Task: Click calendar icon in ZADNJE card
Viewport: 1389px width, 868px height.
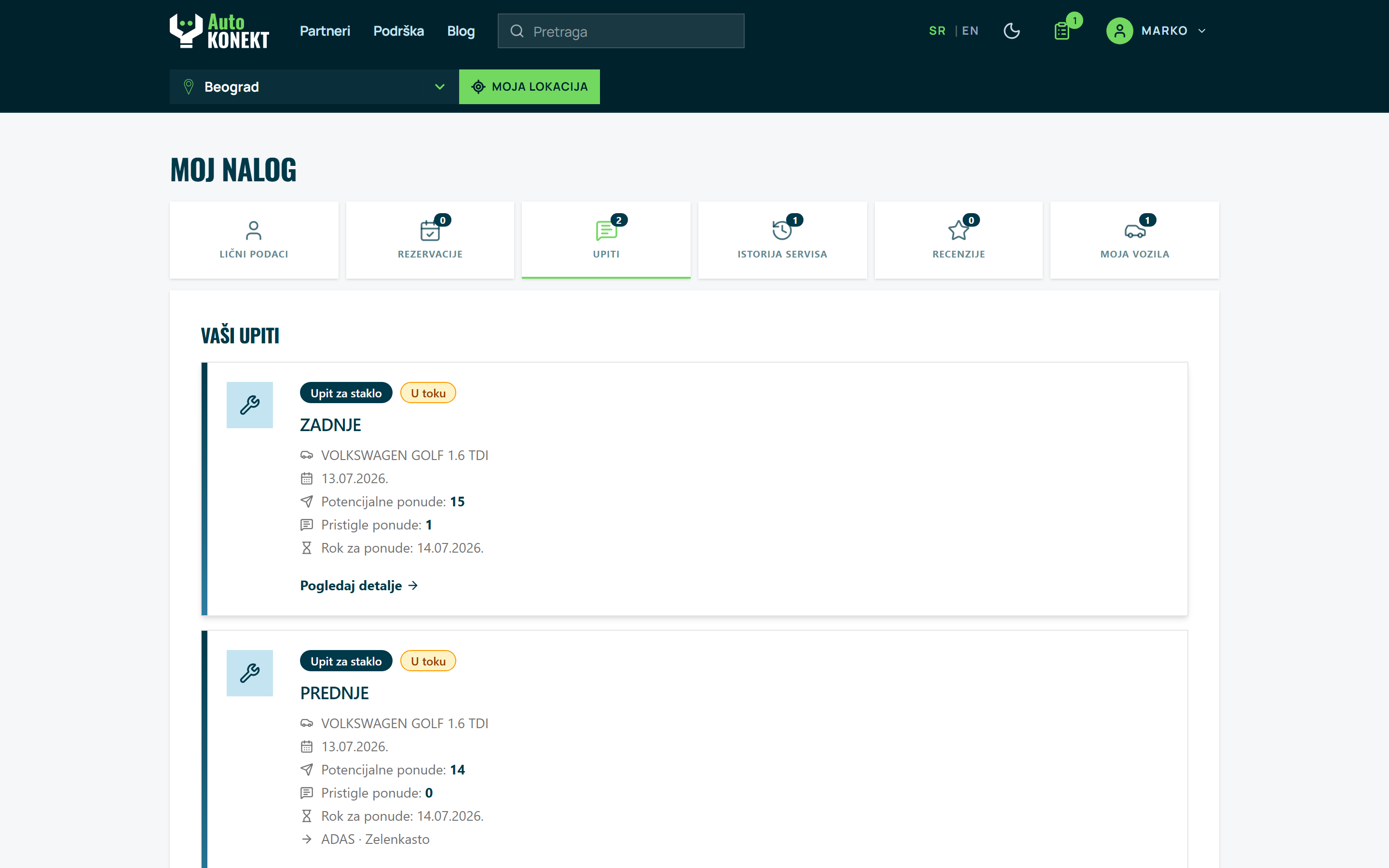Action: click(x=307, y=478)
